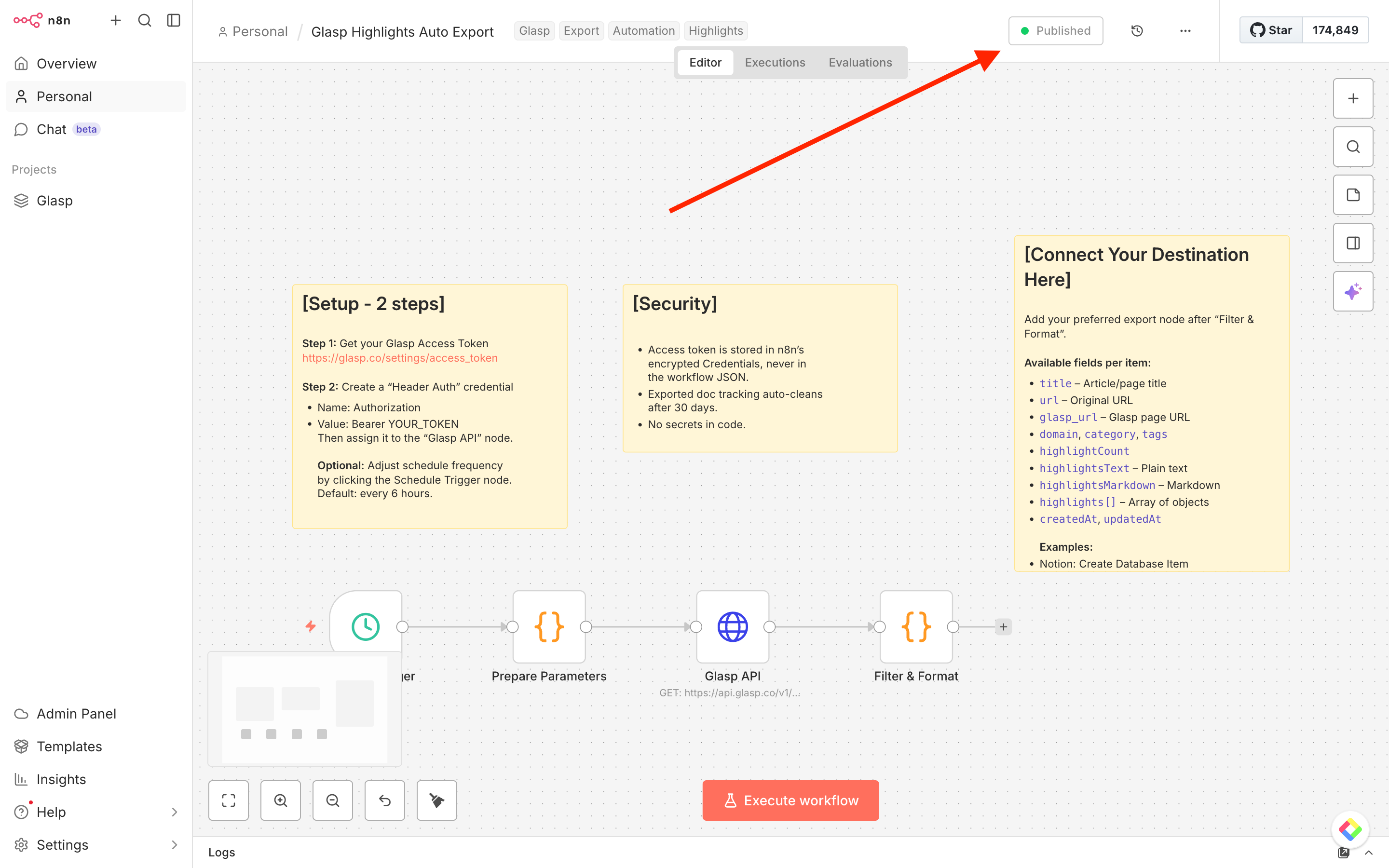This screenshot has height=868, width=1389.
Task: Select the Glasp API globe node
Action: tap(733, 626)
